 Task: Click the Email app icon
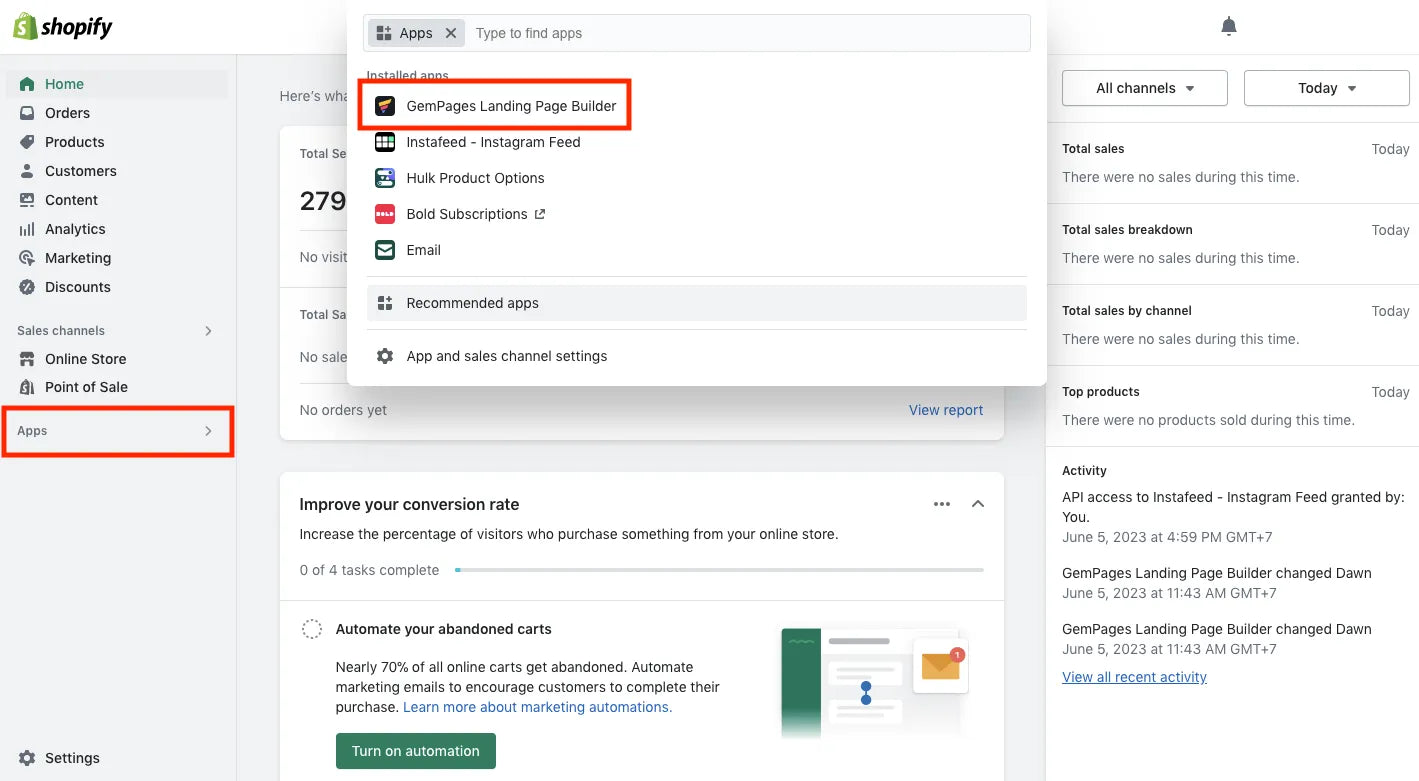coord(385,250)
